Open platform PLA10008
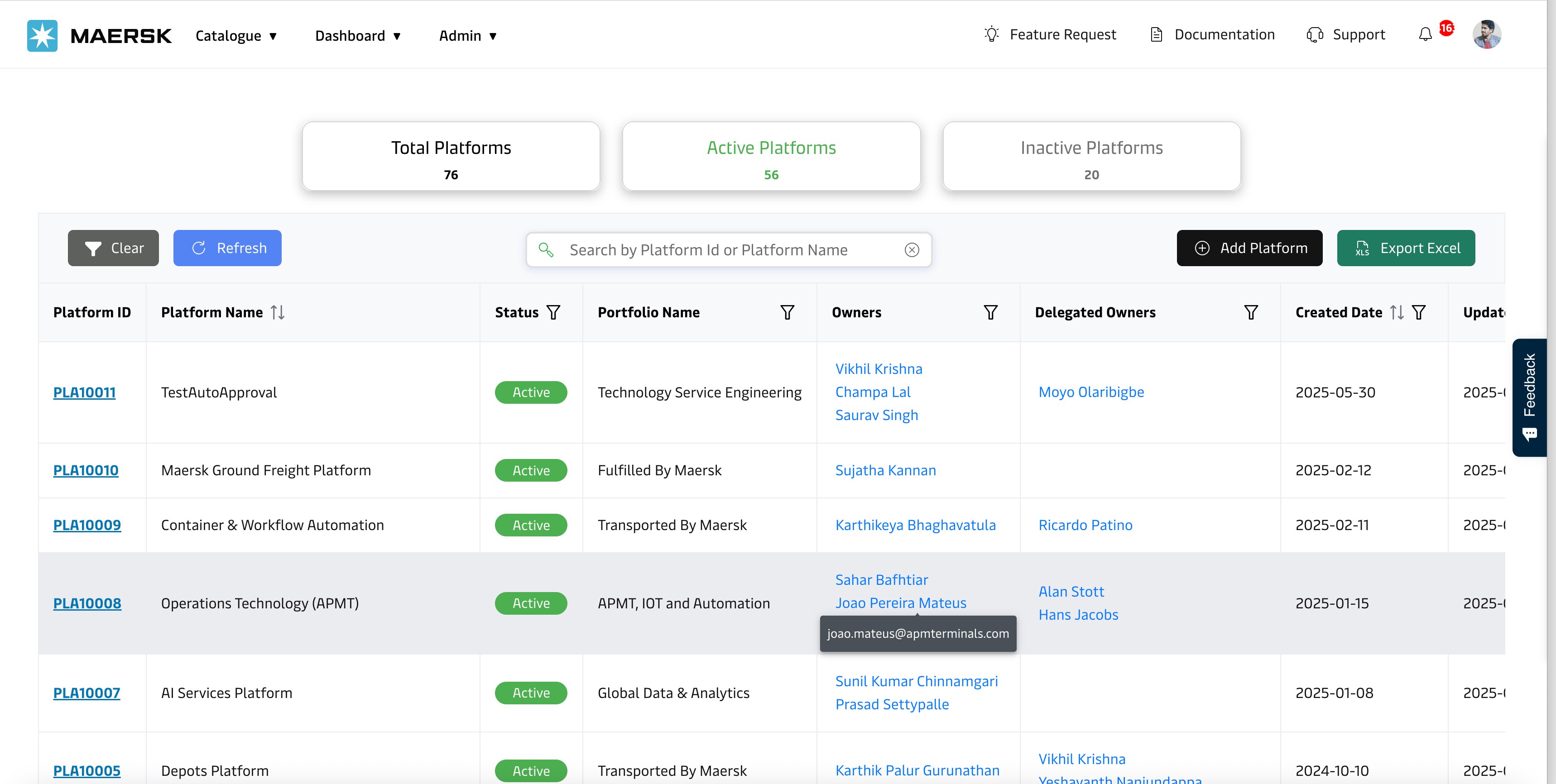This screenshot has width=1556, height=784. [x=87, y=603]
